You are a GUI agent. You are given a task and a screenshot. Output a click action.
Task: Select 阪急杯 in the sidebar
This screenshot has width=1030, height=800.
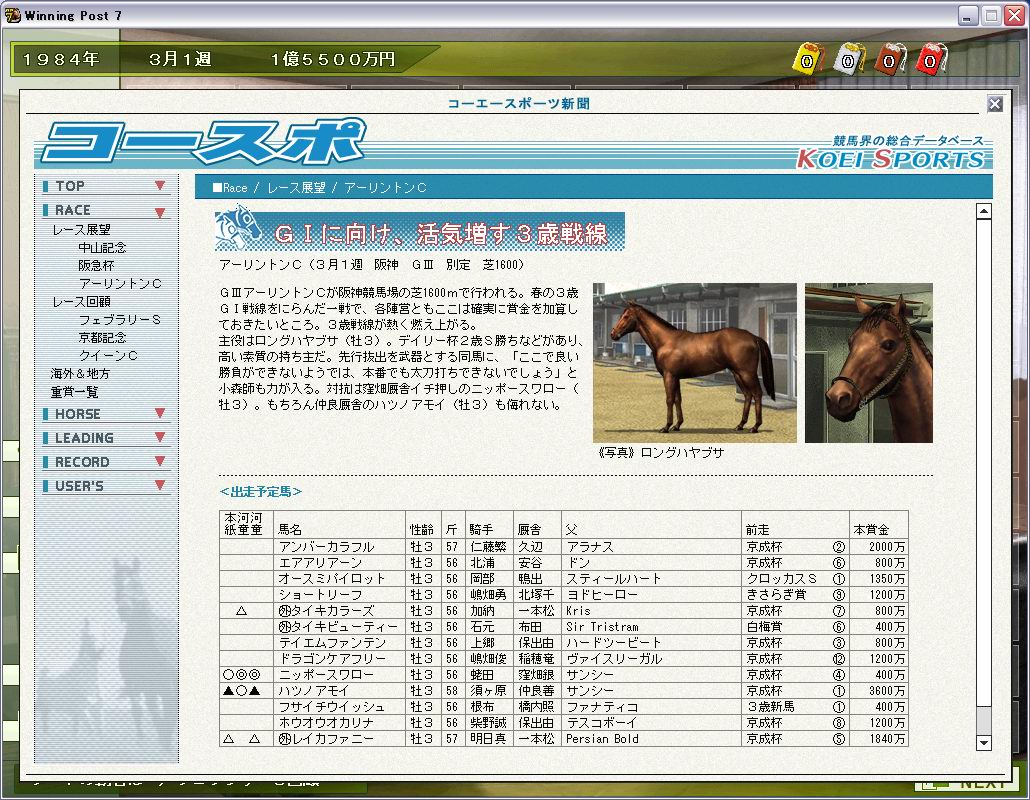coord(97,266)
